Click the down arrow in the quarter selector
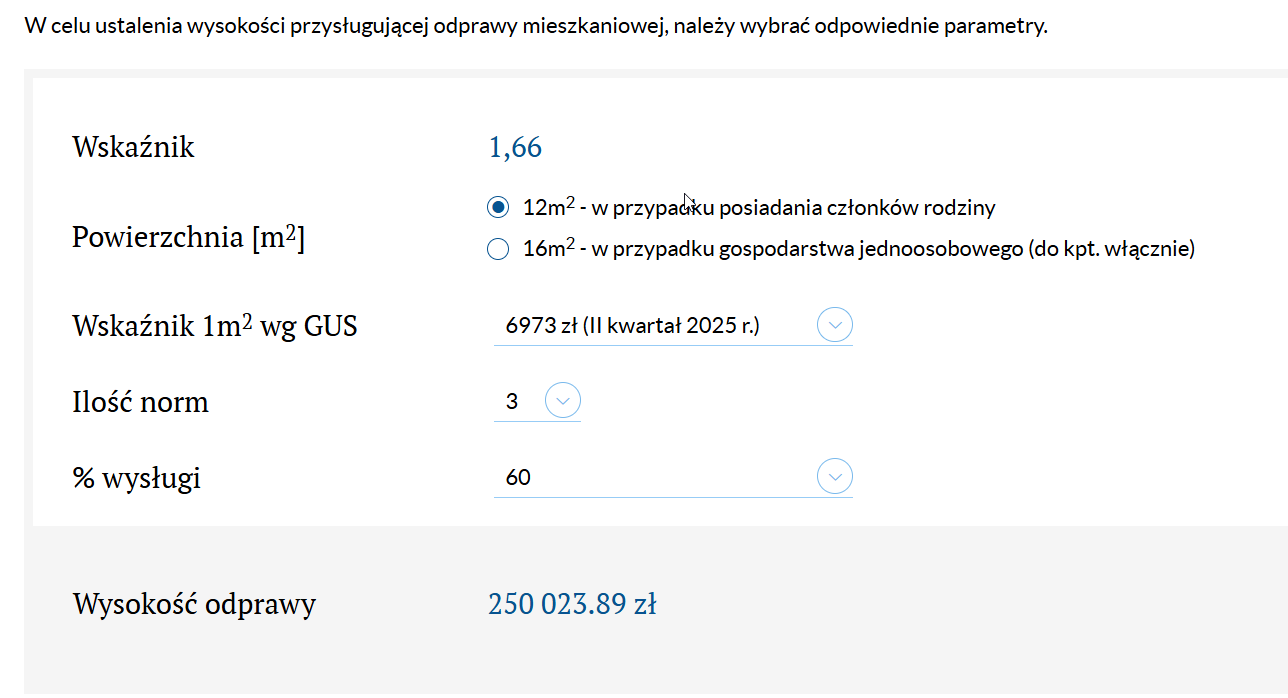This screenshot has width=1288, height=698. click(x=834, y=324)
